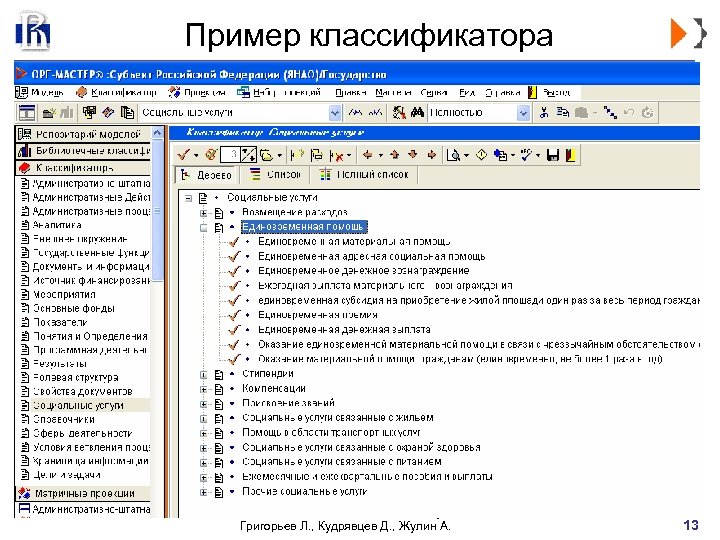The image size is (720, 540).
Task: Collapse the Единовременная помощь node
Action: [x=204, y=227]
